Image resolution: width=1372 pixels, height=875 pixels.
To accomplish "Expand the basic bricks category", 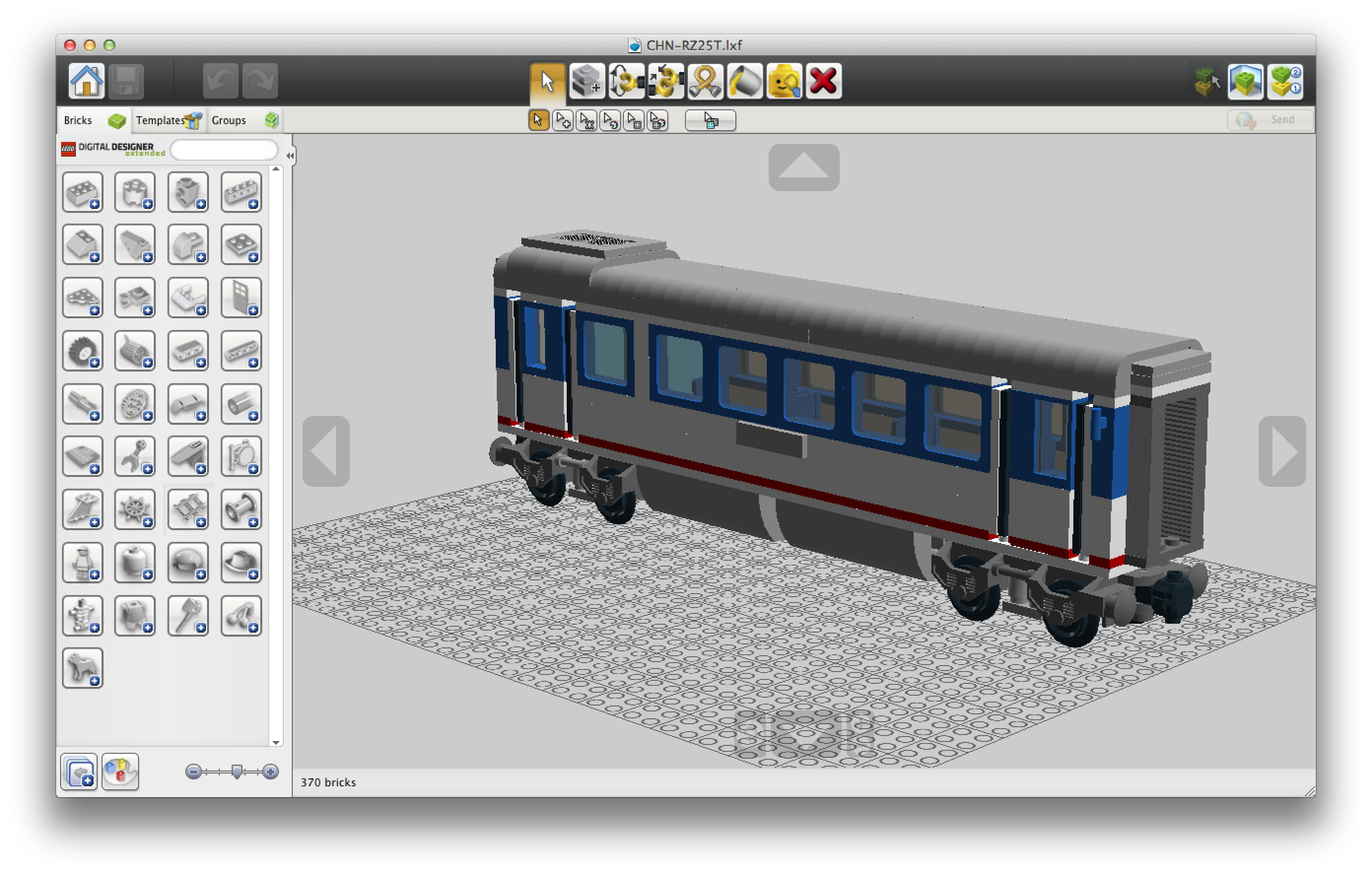I will point(83,192).
